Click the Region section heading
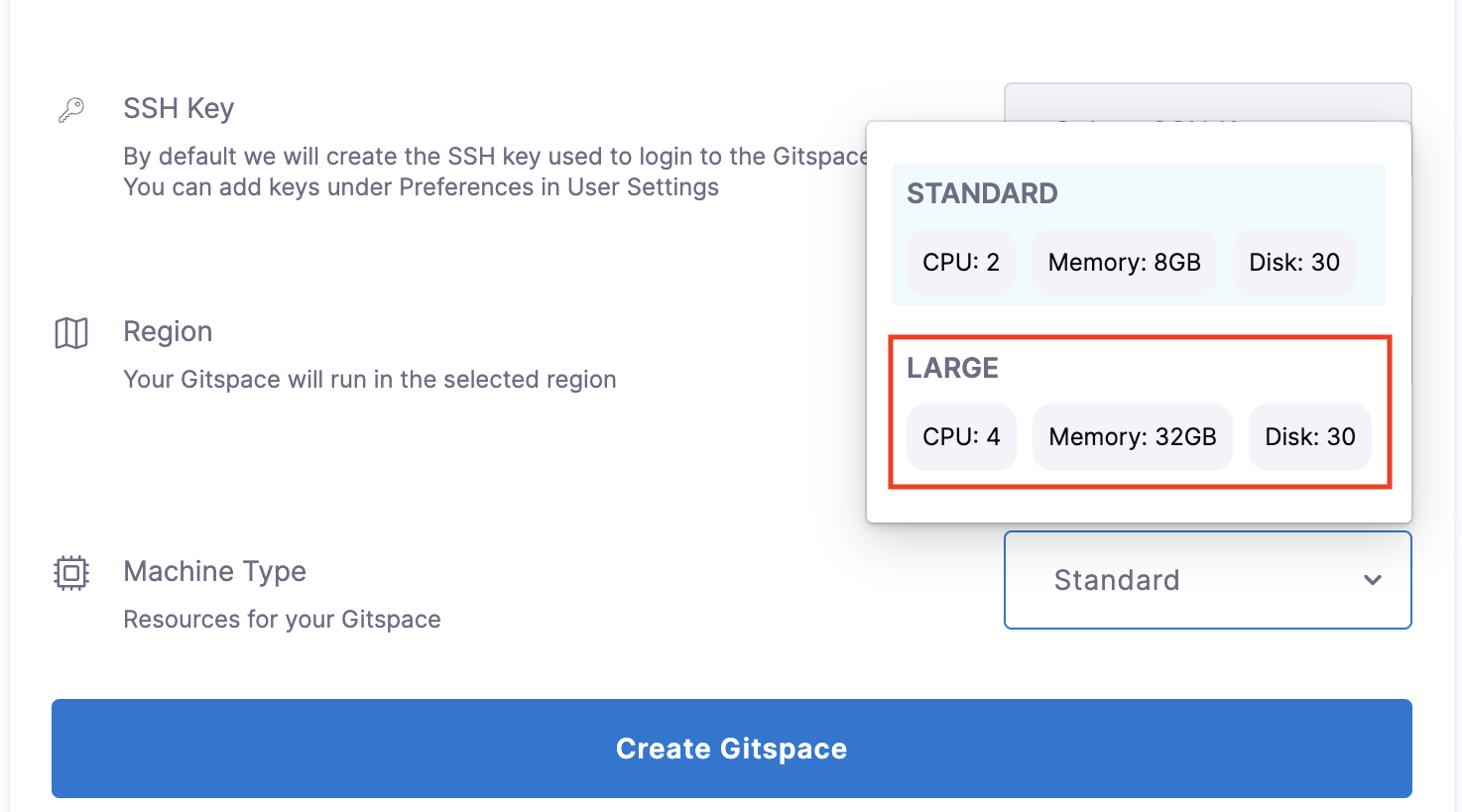This screenshot has height=812, width=1462. (x=168, y=332)
